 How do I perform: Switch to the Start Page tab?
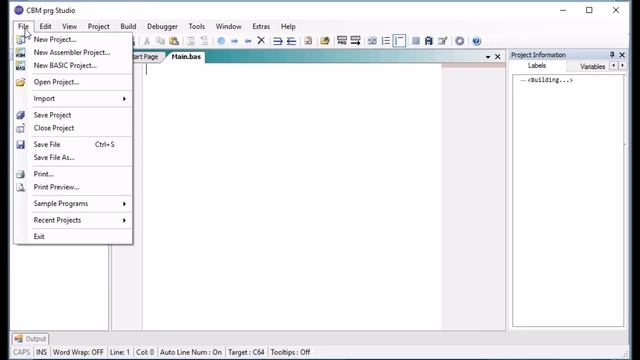(x=147, y=57)
